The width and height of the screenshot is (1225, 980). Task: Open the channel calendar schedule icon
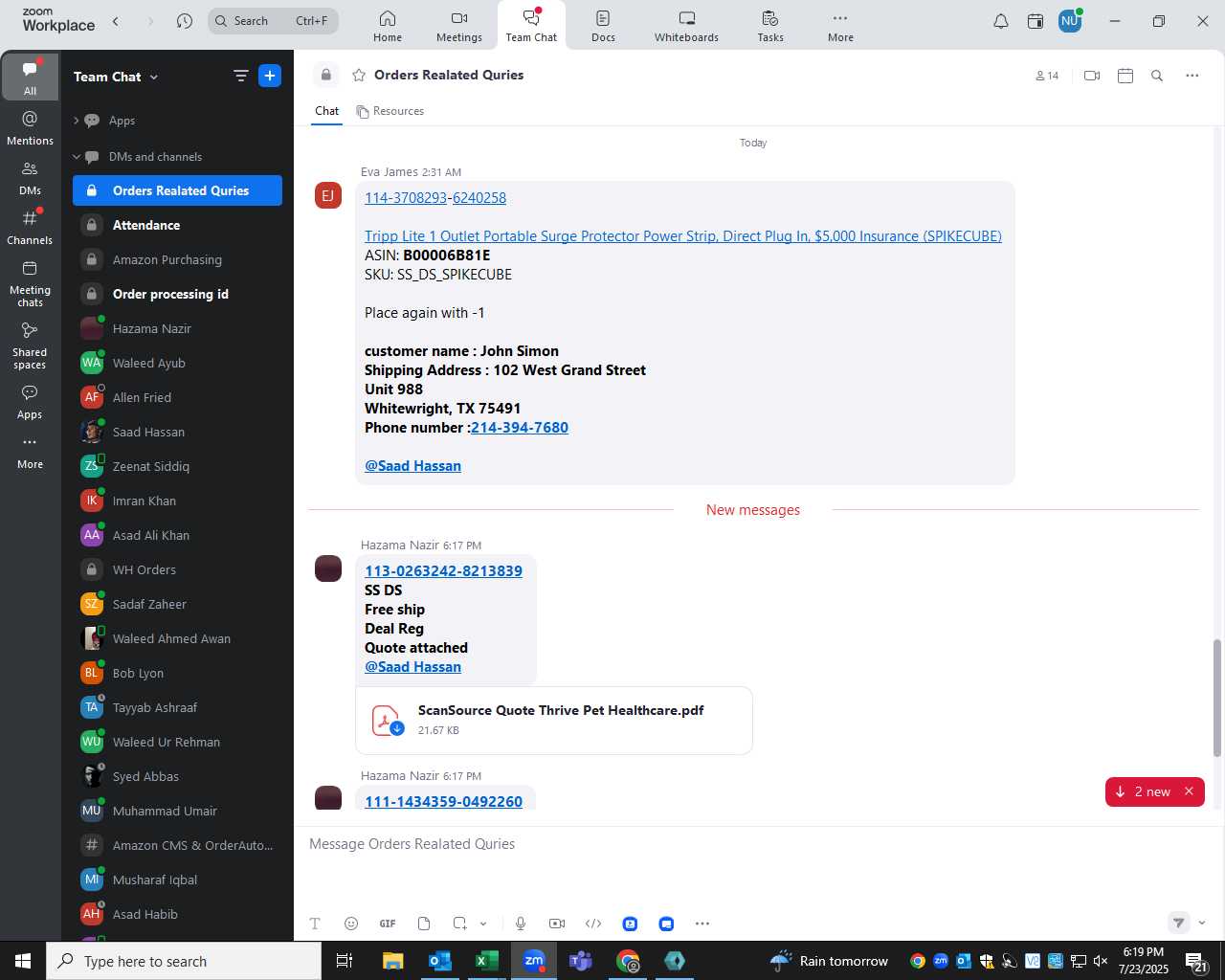click(1125, 76)
